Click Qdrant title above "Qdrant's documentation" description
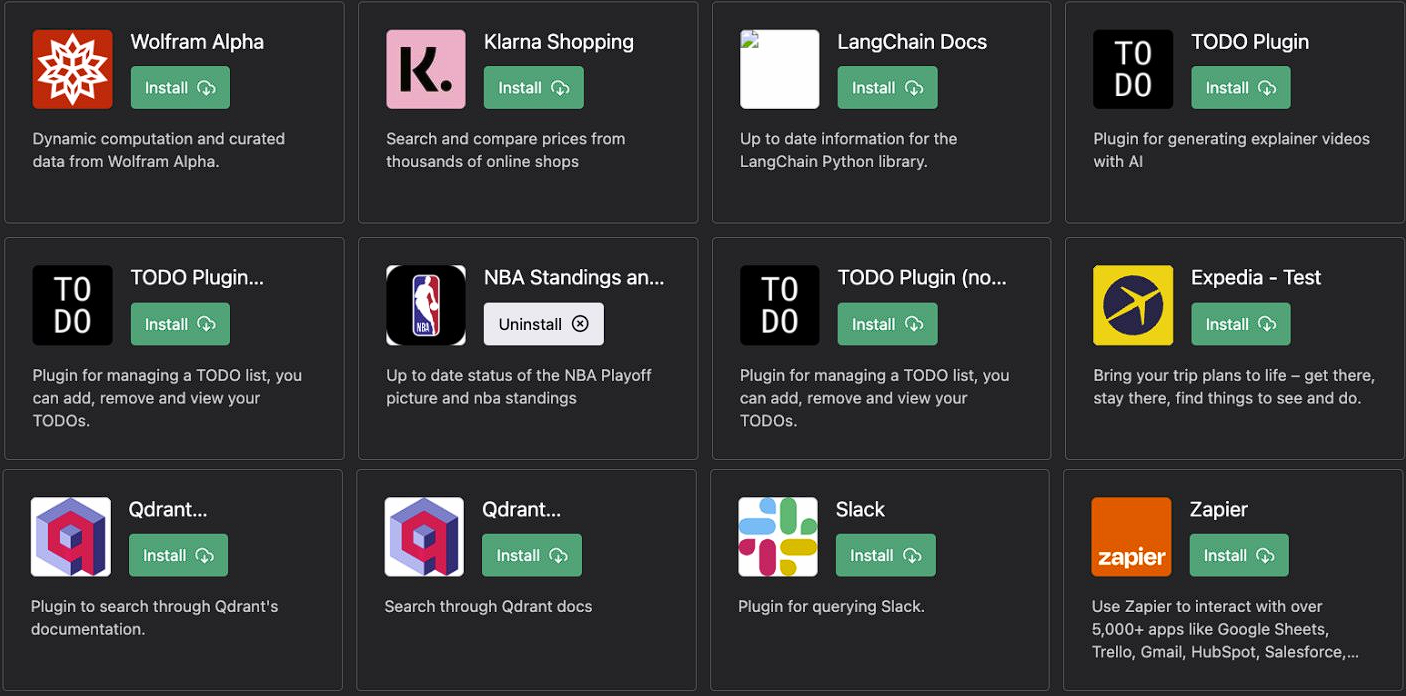This screenshot has width=1406, height=696. (x=168, y=509)
